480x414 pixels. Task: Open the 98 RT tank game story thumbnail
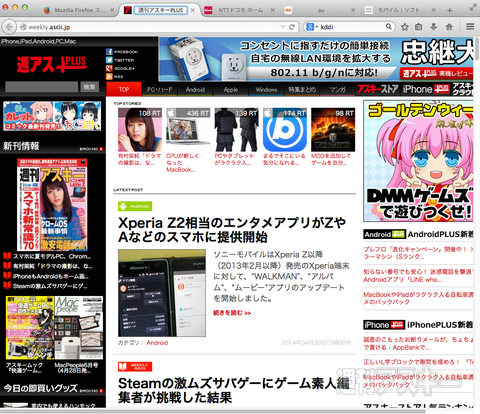pyautogui.click(x=333, y=130)
